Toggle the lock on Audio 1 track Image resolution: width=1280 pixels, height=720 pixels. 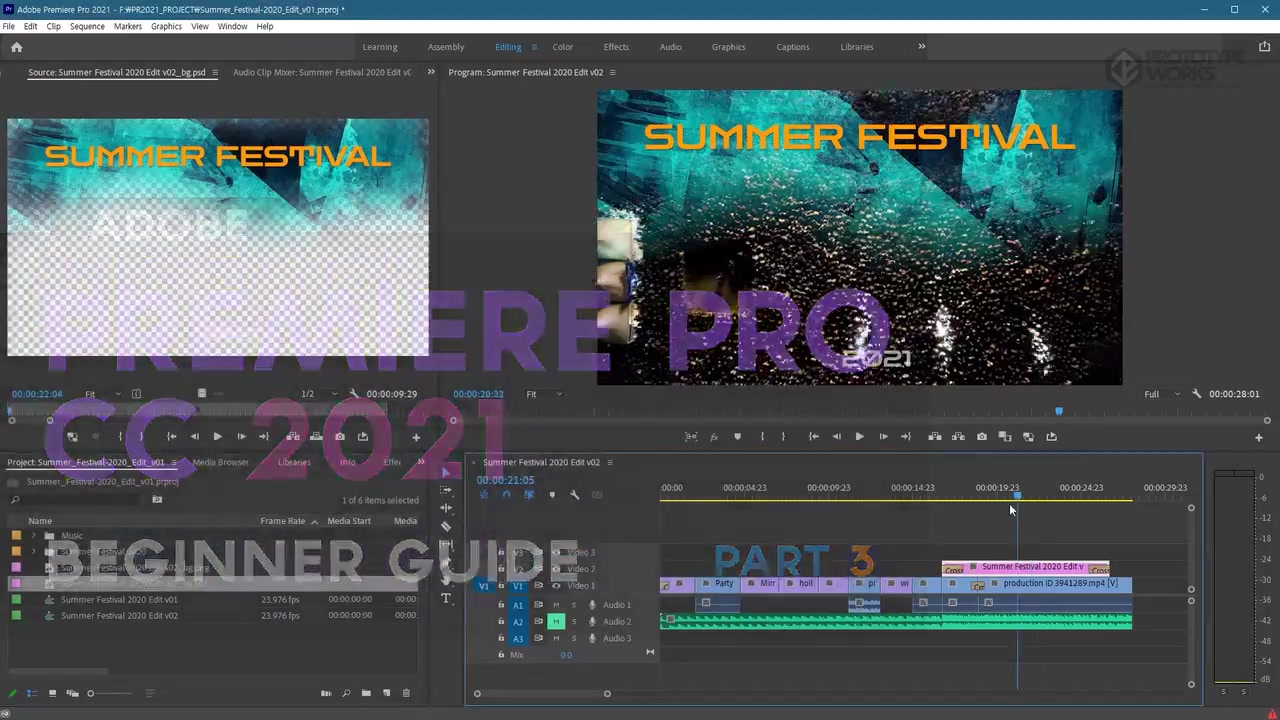(x=501, y=605)
